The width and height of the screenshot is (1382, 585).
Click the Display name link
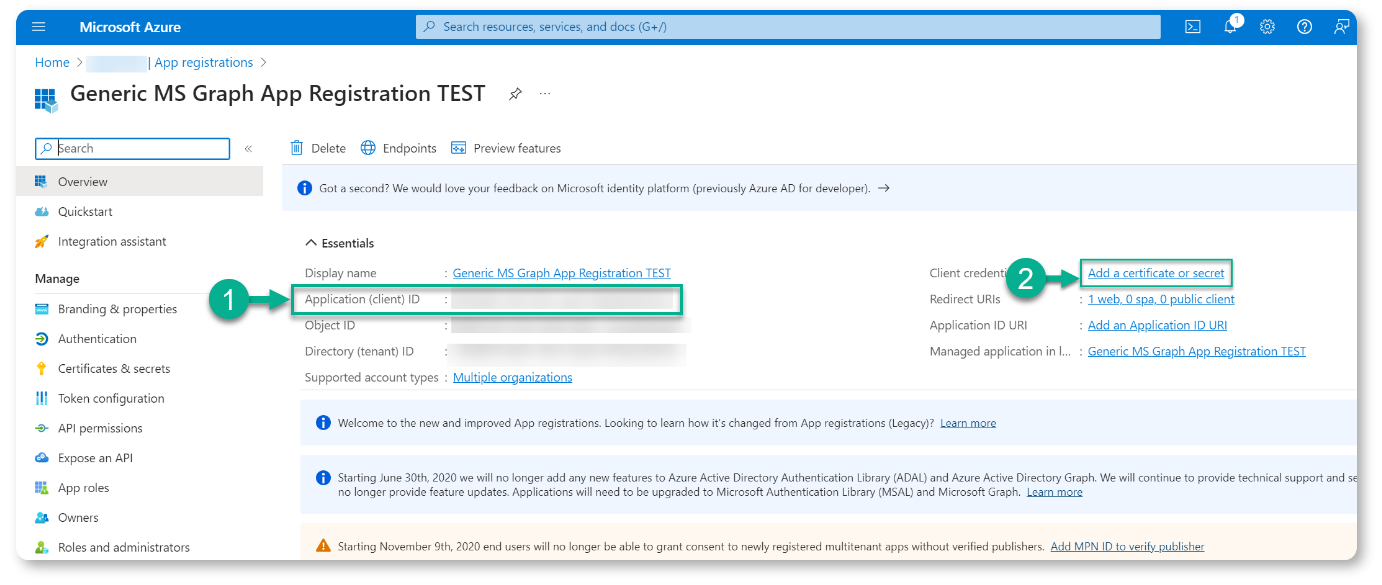[x=562, y=273]
